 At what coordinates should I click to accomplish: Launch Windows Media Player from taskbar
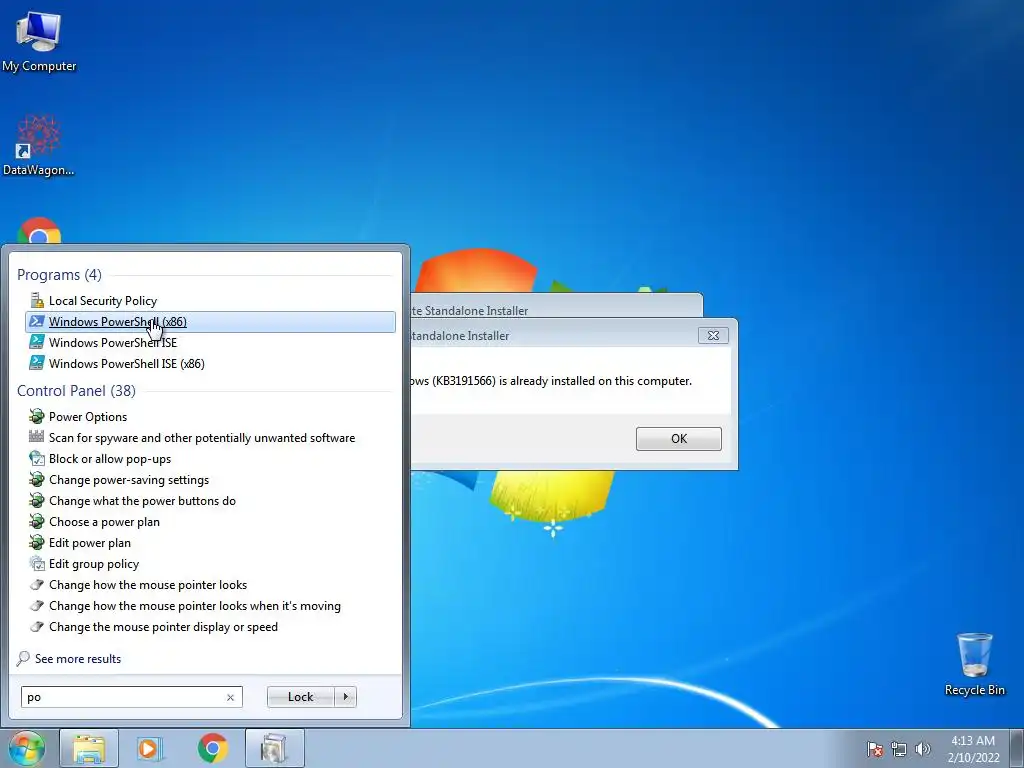(x=151, y=748)
